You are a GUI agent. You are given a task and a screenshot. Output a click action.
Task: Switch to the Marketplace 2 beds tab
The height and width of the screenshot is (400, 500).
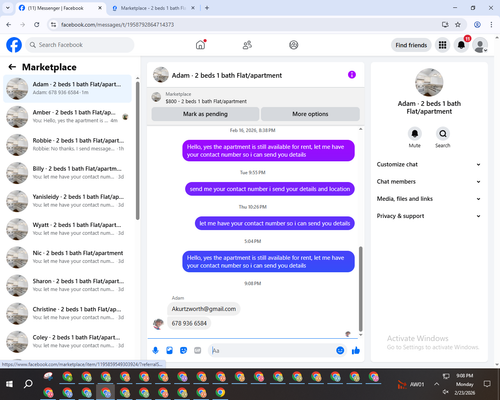pyautogui.click(x=153, y=8)
